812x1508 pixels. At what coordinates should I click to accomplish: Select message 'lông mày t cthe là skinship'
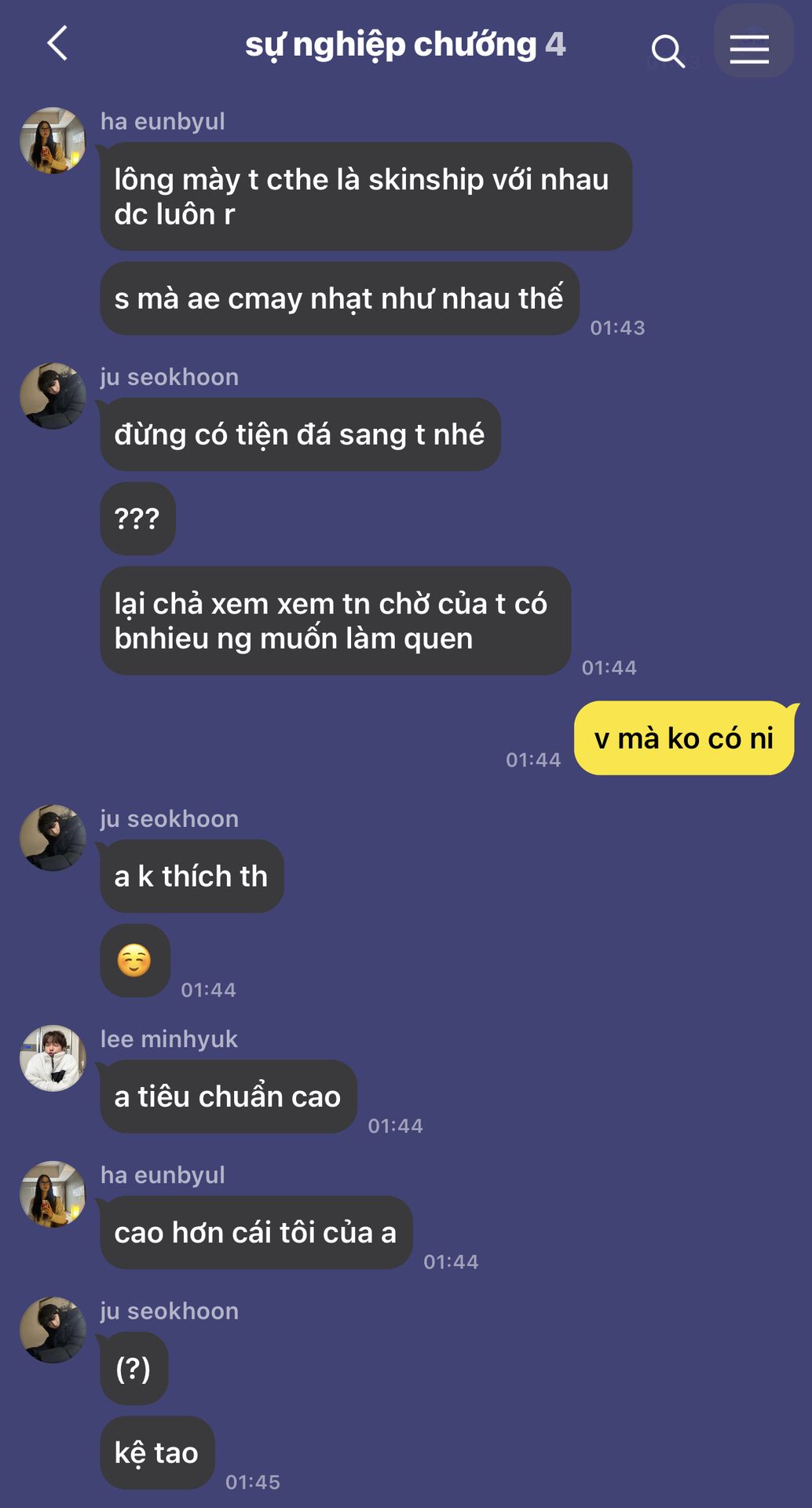(x=366, y=196)
